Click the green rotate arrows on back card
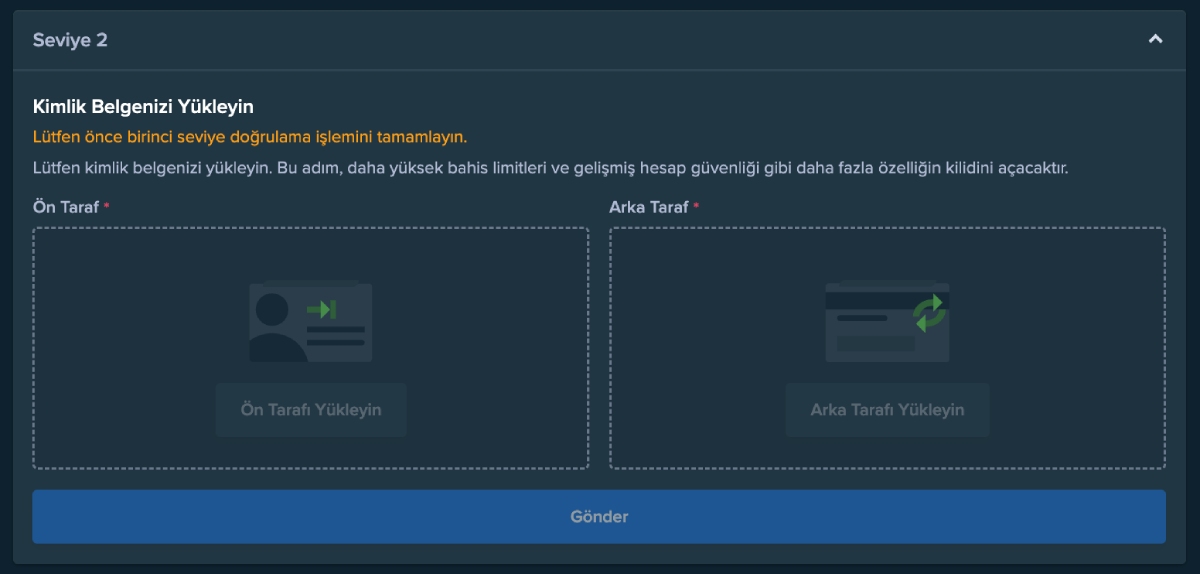The image size is (1200, 574). [x=929, y=313]
